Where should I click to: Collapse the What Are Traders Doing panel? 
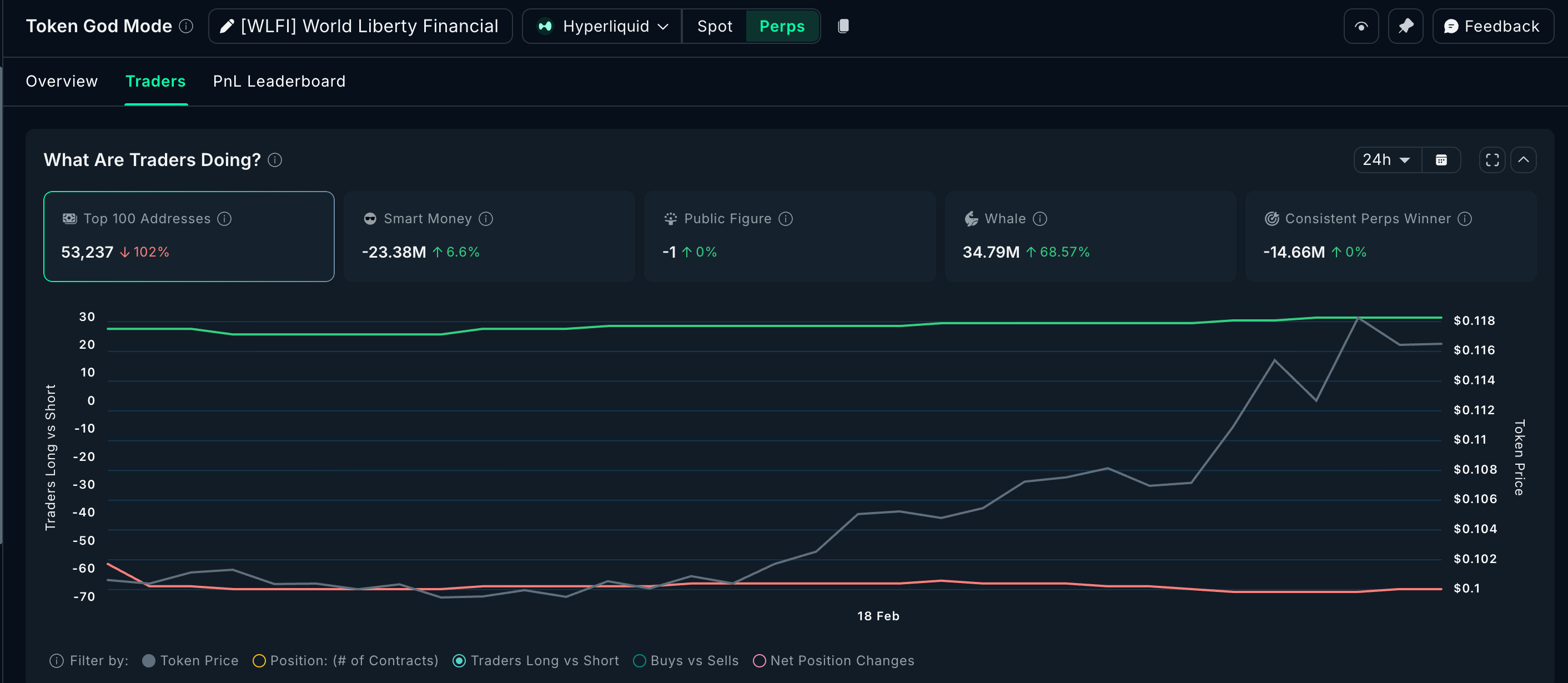[1523, 160]
